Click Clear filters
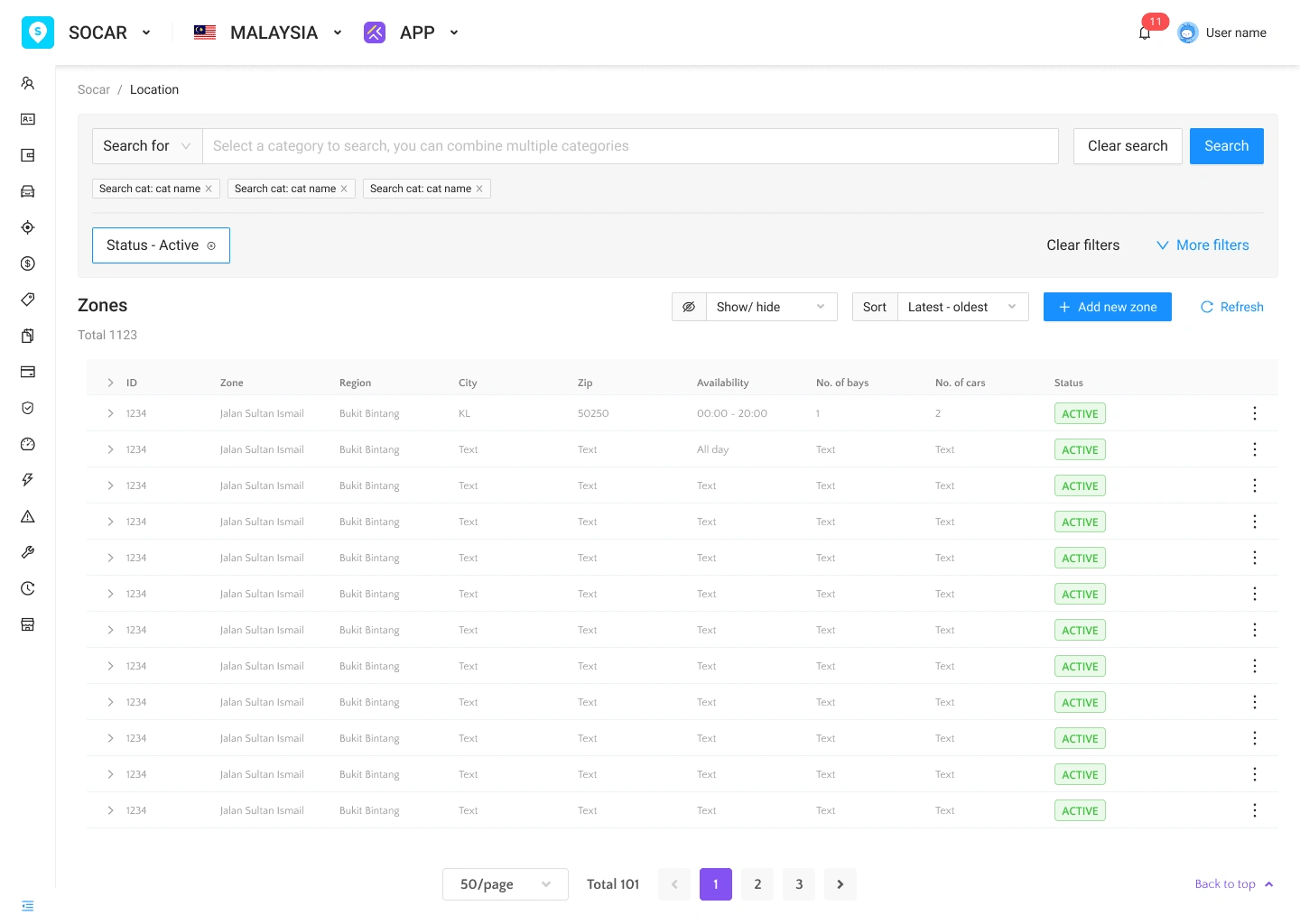This screenshot has width=1300, height=924. pyautogui.click(x=1082, y=245)
